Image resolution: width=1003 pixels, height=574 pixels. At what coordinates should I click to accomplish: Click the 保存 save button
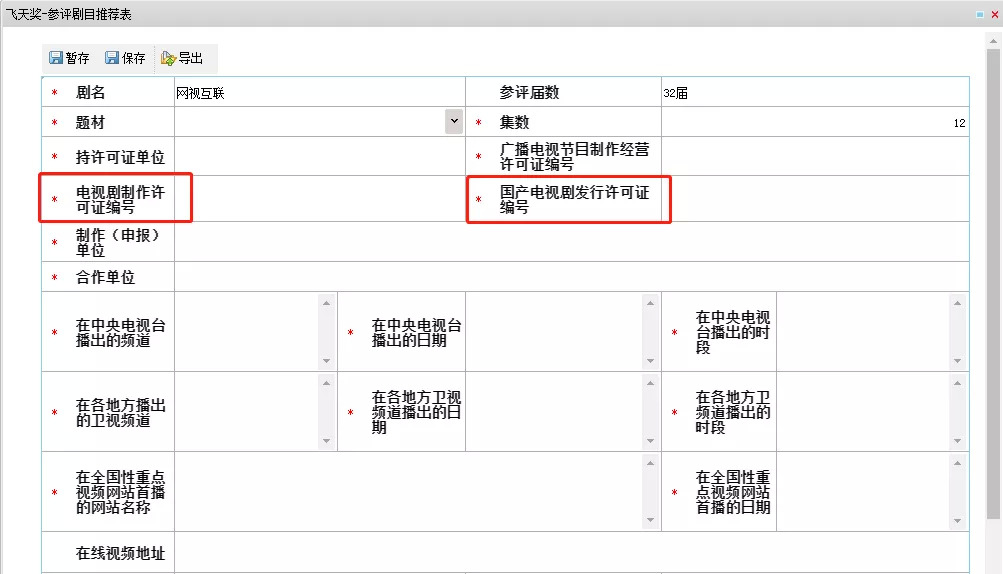pos(125,58)
